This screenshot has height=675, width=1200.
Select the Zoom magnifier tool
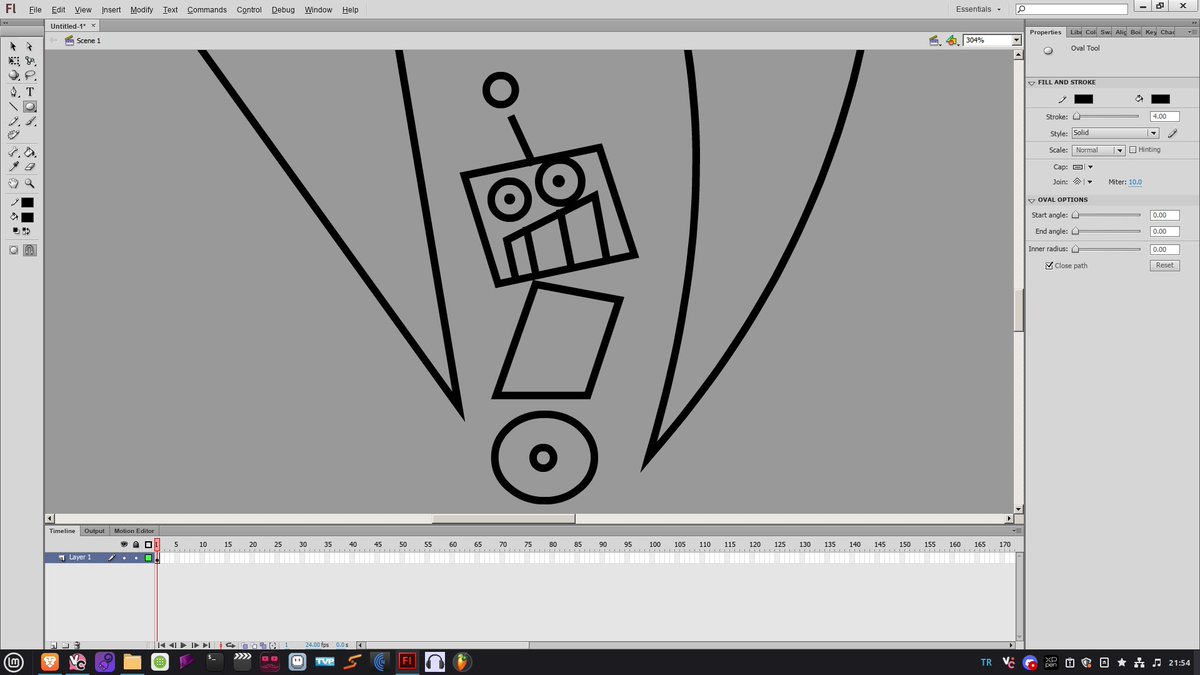click(30, 183)
